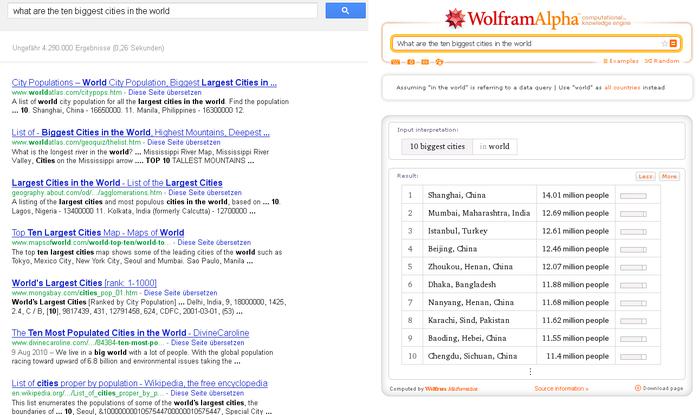Click 'Diese Seite übersetzen' for the mongabay result
699x415 pixels.
point(181,293)
